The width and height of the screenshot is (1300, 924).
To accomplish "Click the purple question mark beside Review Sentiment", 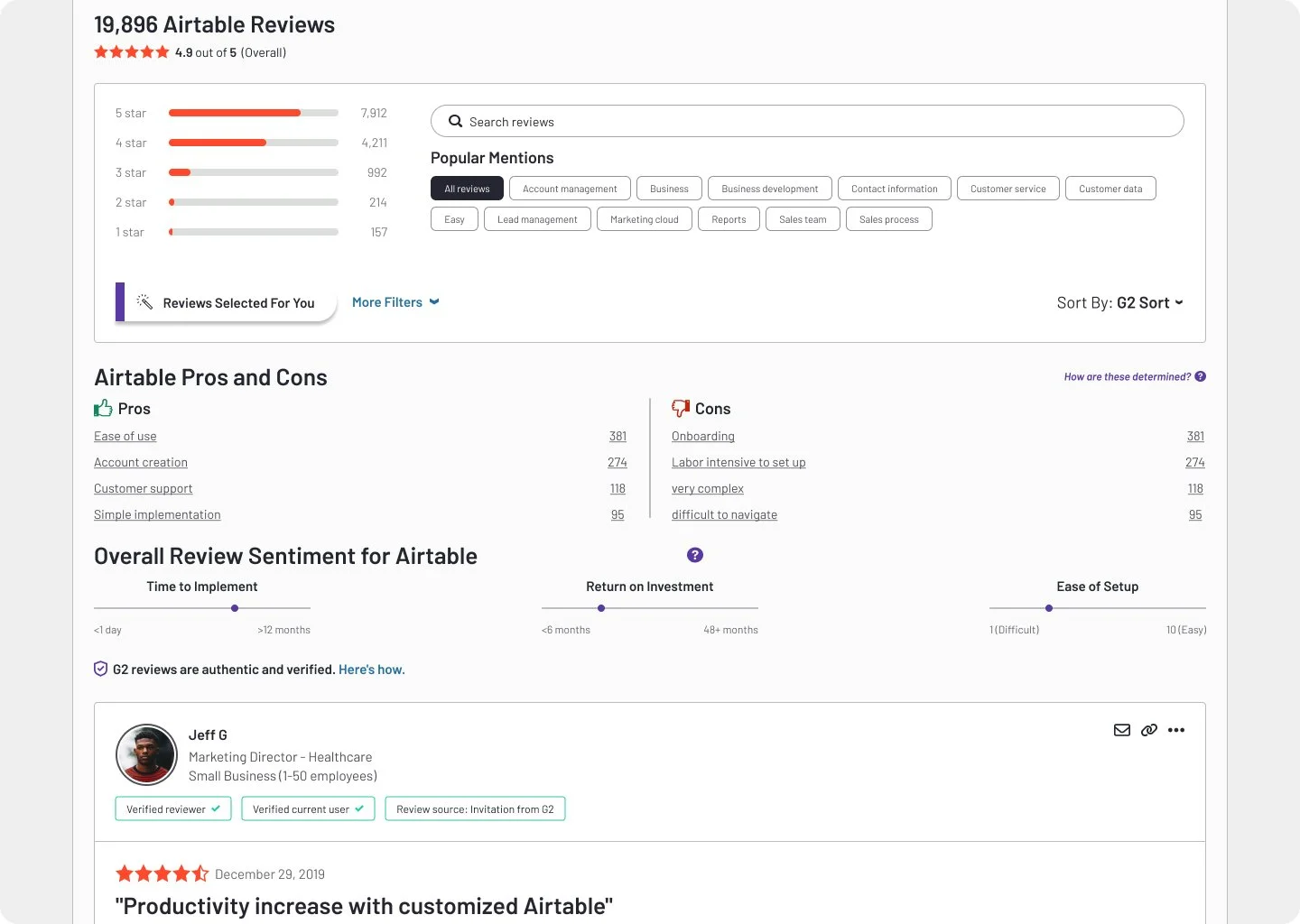I will coord(695,555).
